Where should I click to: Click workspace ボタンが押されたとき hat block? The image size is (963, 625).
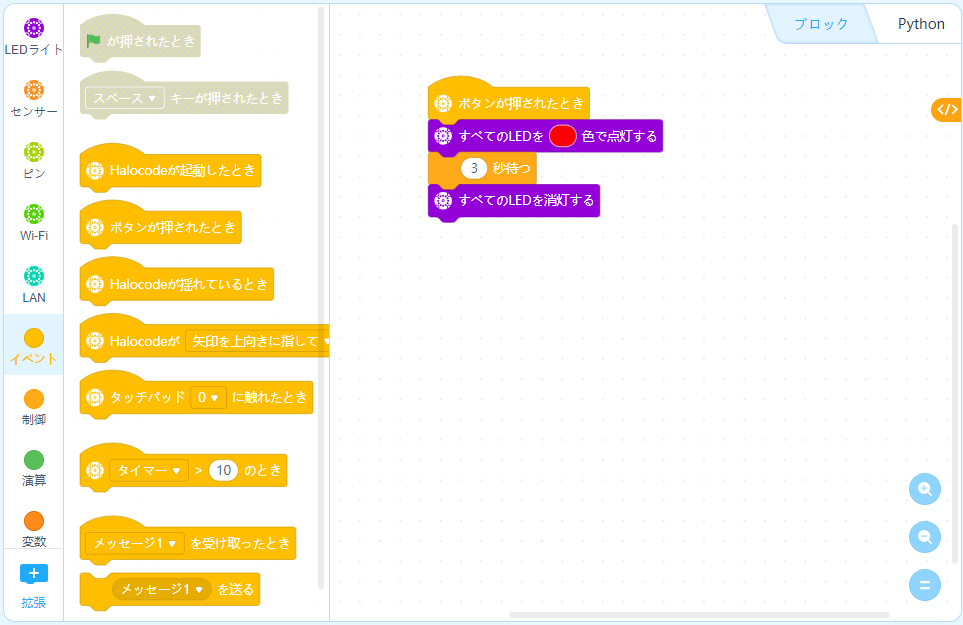[509, 99]
